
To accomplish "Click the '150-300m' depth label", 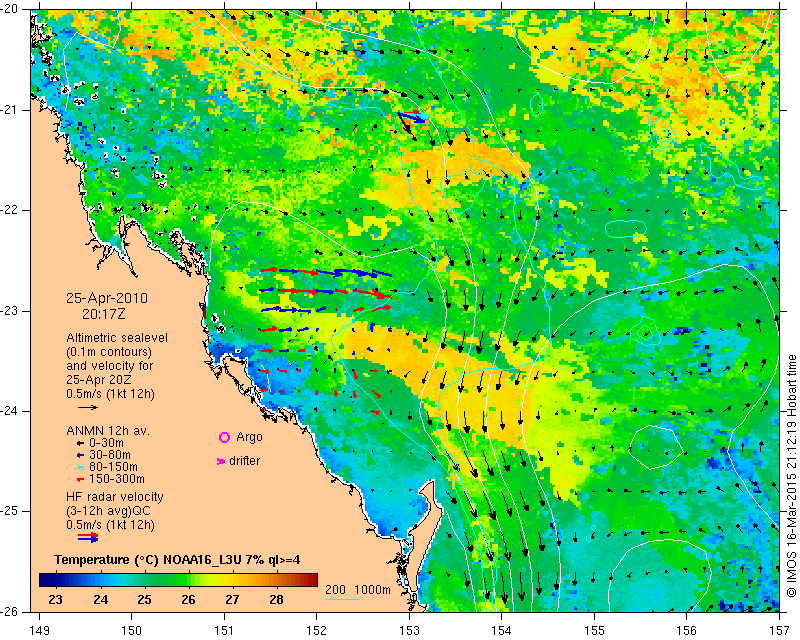I will [117, 479].
